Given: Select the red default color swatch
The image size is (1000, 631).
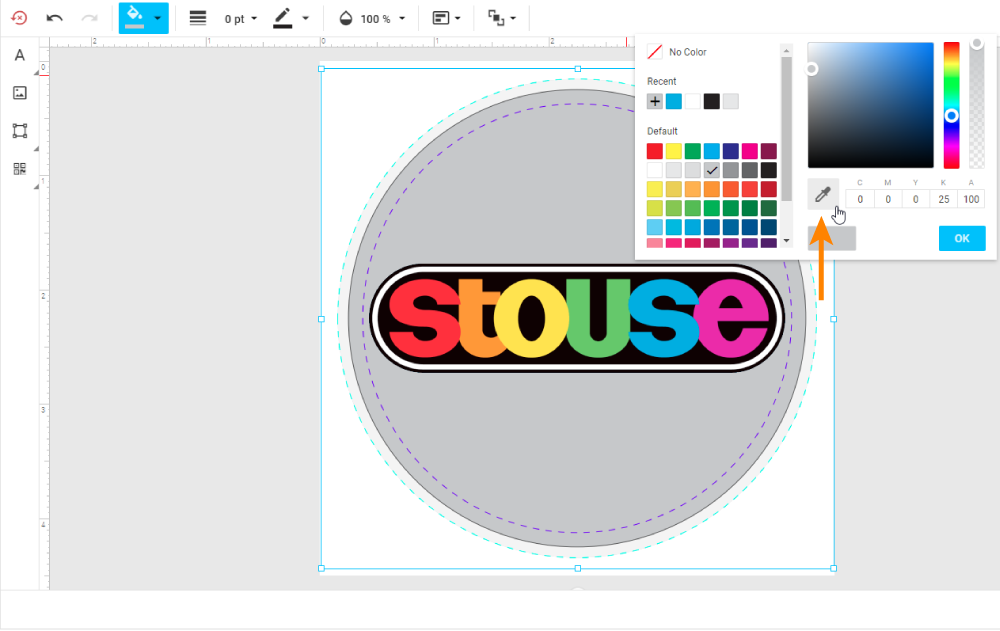Looking at the screenshot, I should pyautogui.click(x=655, y=151).
